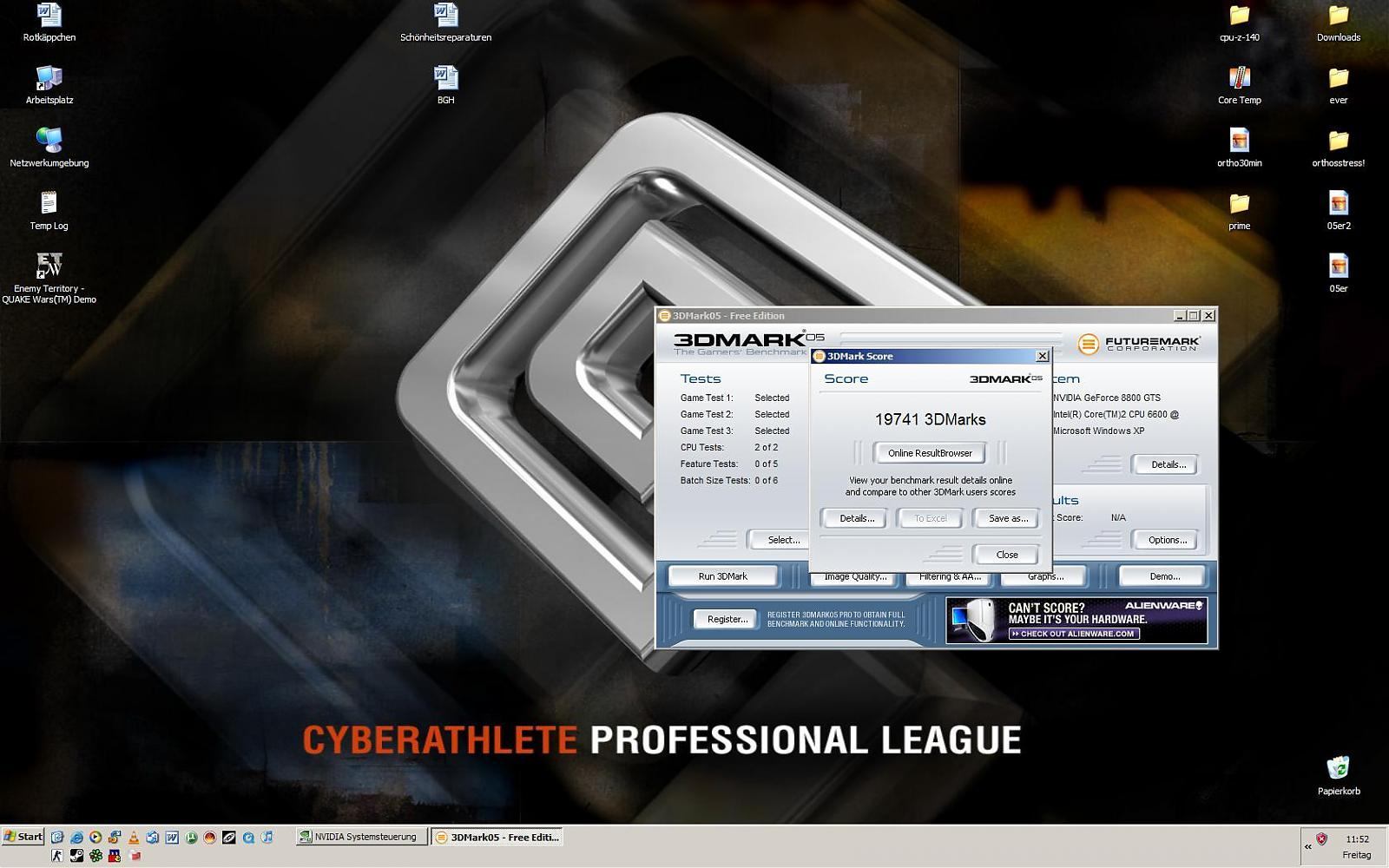
Task: Click Run 3DMark button
Action: pyautogui.click(x=723, y=576)
